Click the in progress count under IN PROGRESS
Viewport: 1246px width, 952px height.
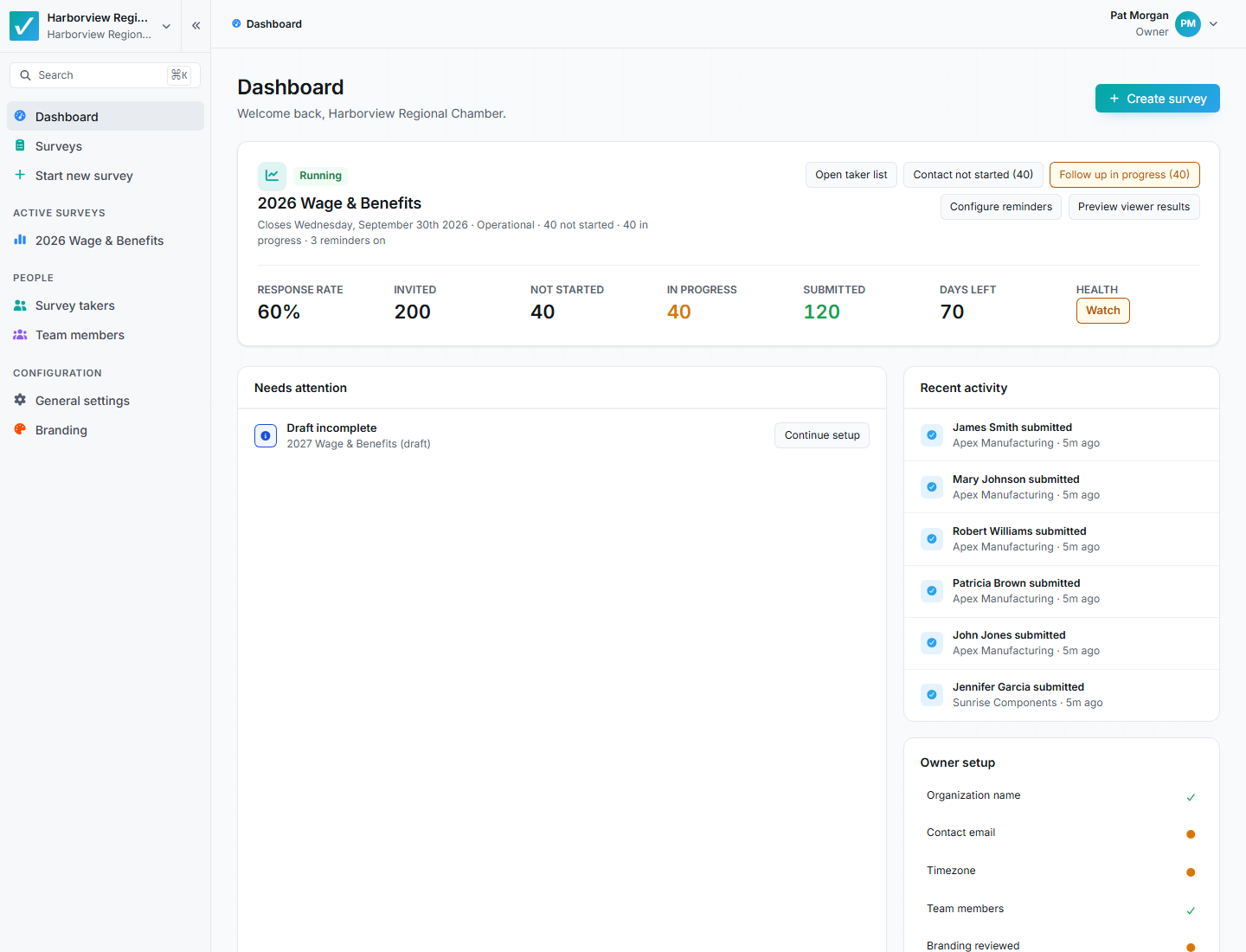coord(678,312)
